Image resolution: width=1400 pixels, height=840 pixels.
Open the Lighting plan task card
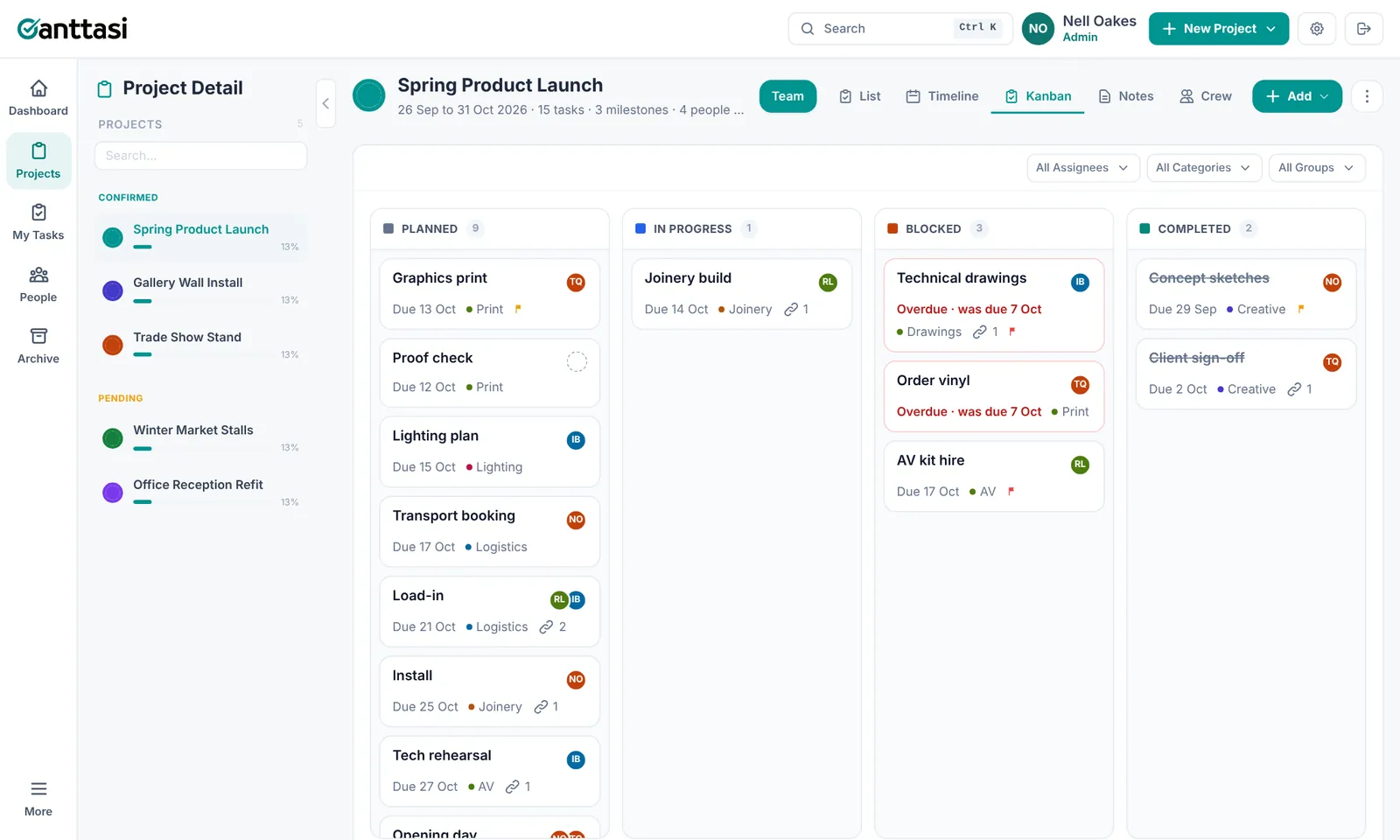click(x=490, y=451)
